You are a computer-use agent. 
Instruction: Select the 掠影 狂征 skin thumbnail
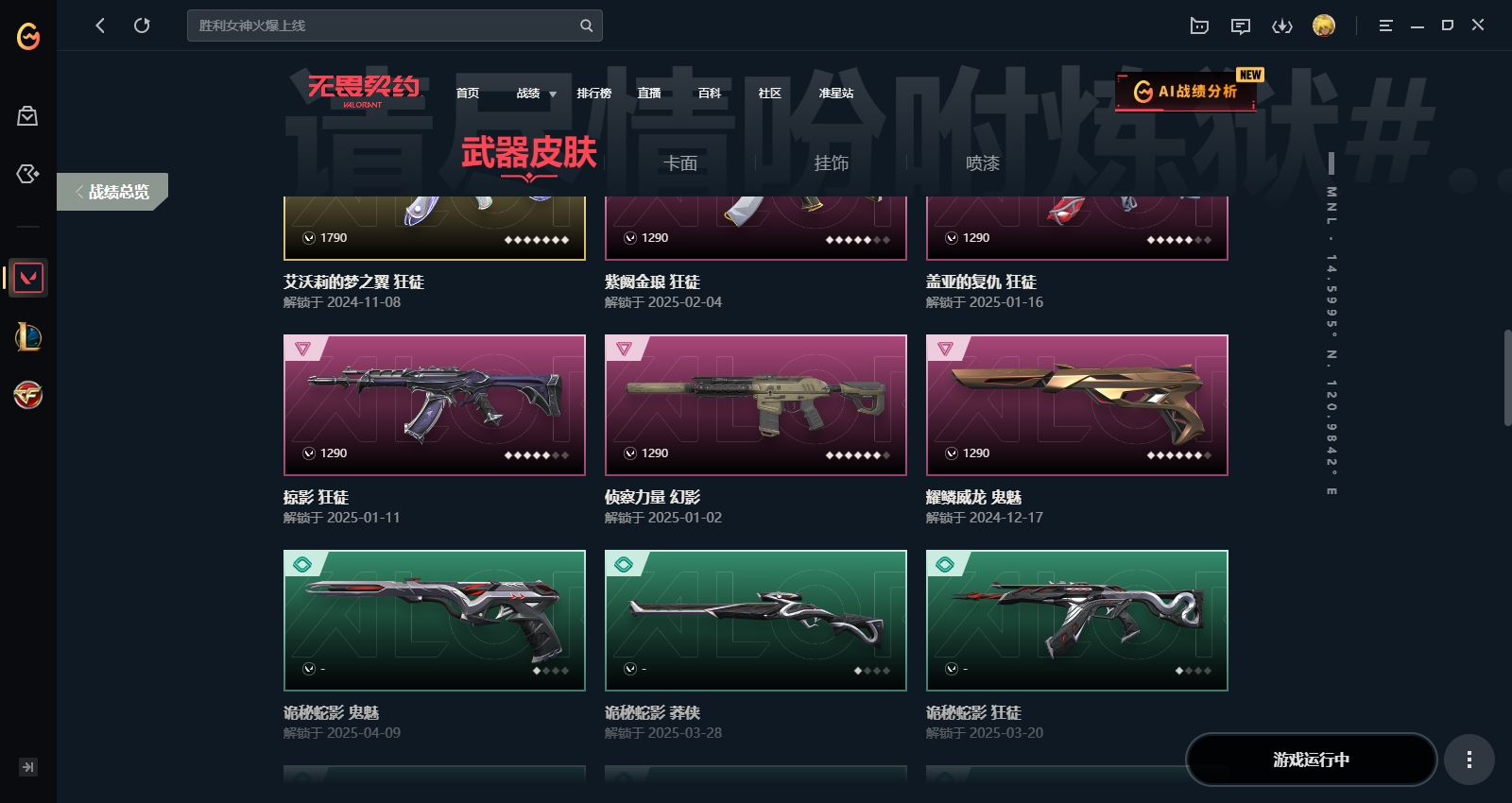tap(435, 405)
